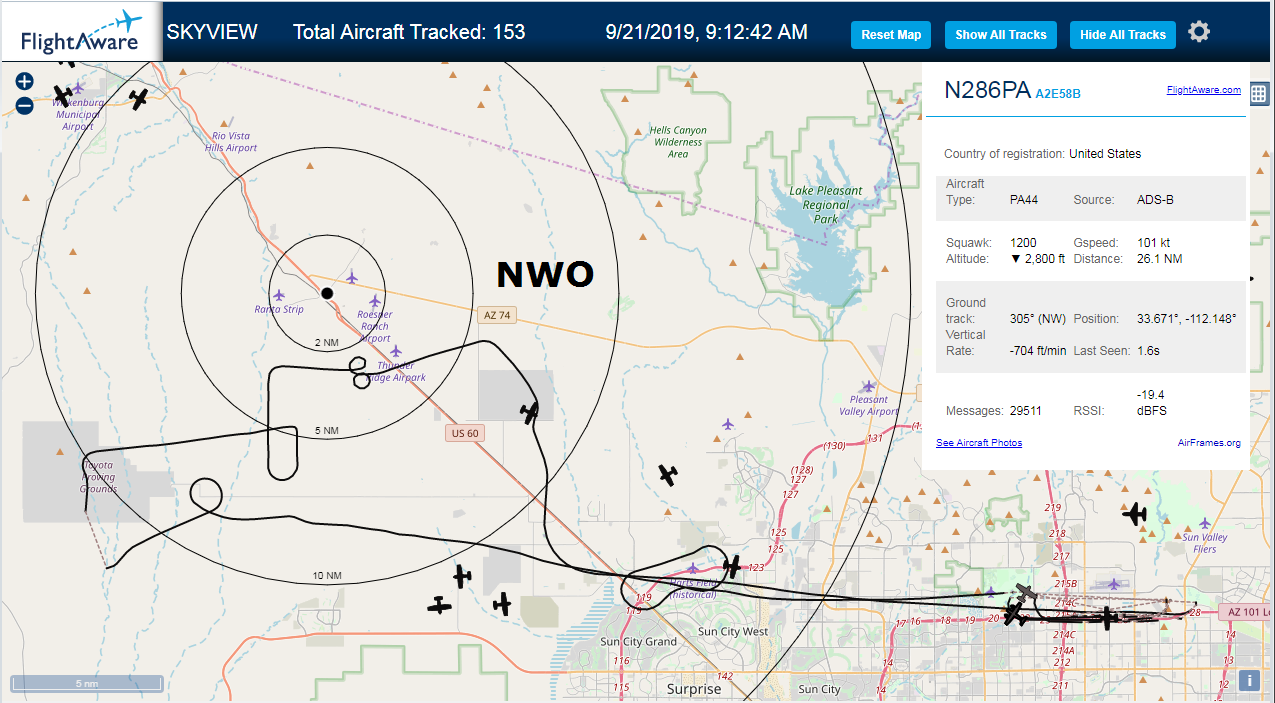Click the Sun City West label
The image size is (1275, 703).
tap(733, 632)
